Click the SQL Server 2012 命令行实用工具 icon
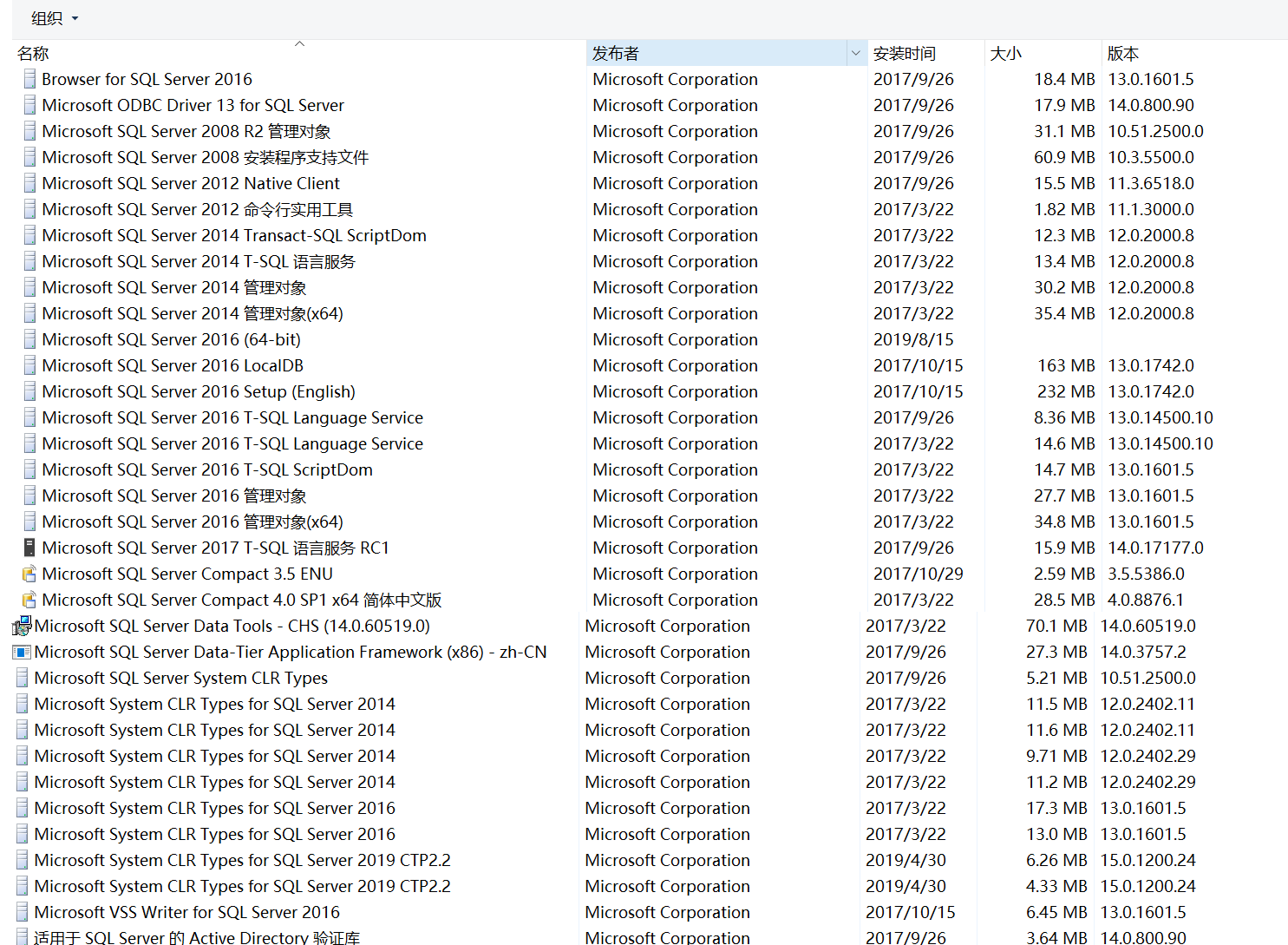The height and width of the screenshot is (945, 1288). (x=29, y=209)
